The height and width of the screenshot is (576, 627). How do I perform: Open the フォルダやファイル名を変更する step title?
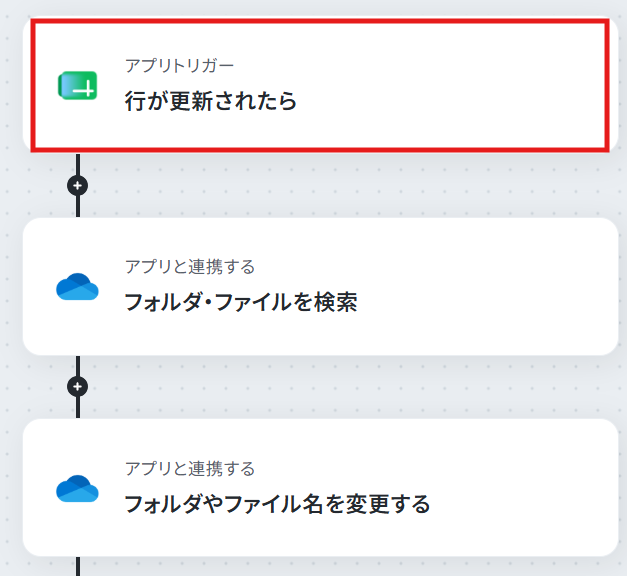278,504
